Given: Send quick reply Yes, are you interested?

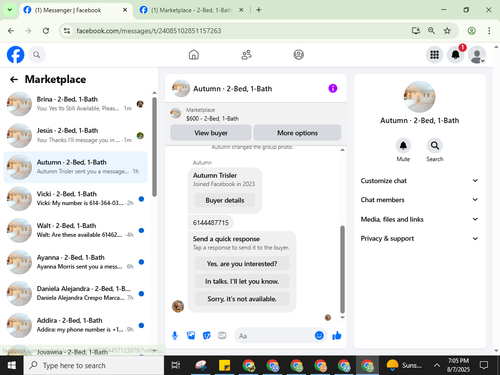Looking at the screenshot, I should [x=242, y=264].
